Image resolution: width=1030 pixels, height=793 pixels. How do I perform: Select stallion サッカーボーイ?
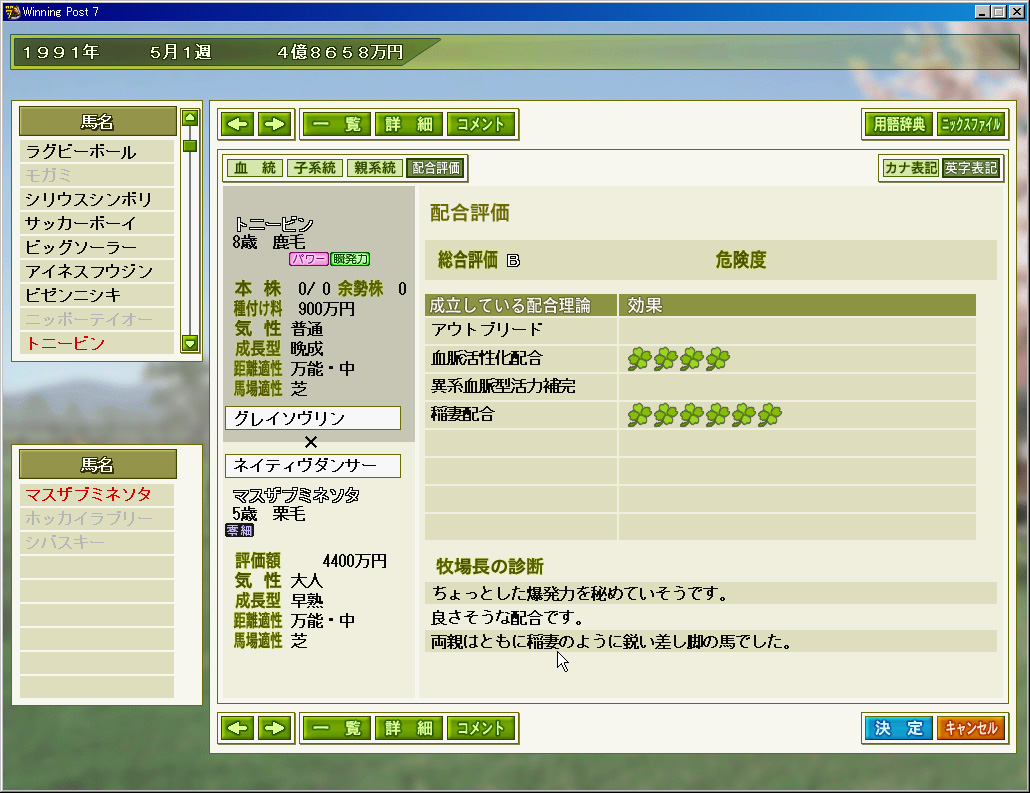(x=97, y=223)
